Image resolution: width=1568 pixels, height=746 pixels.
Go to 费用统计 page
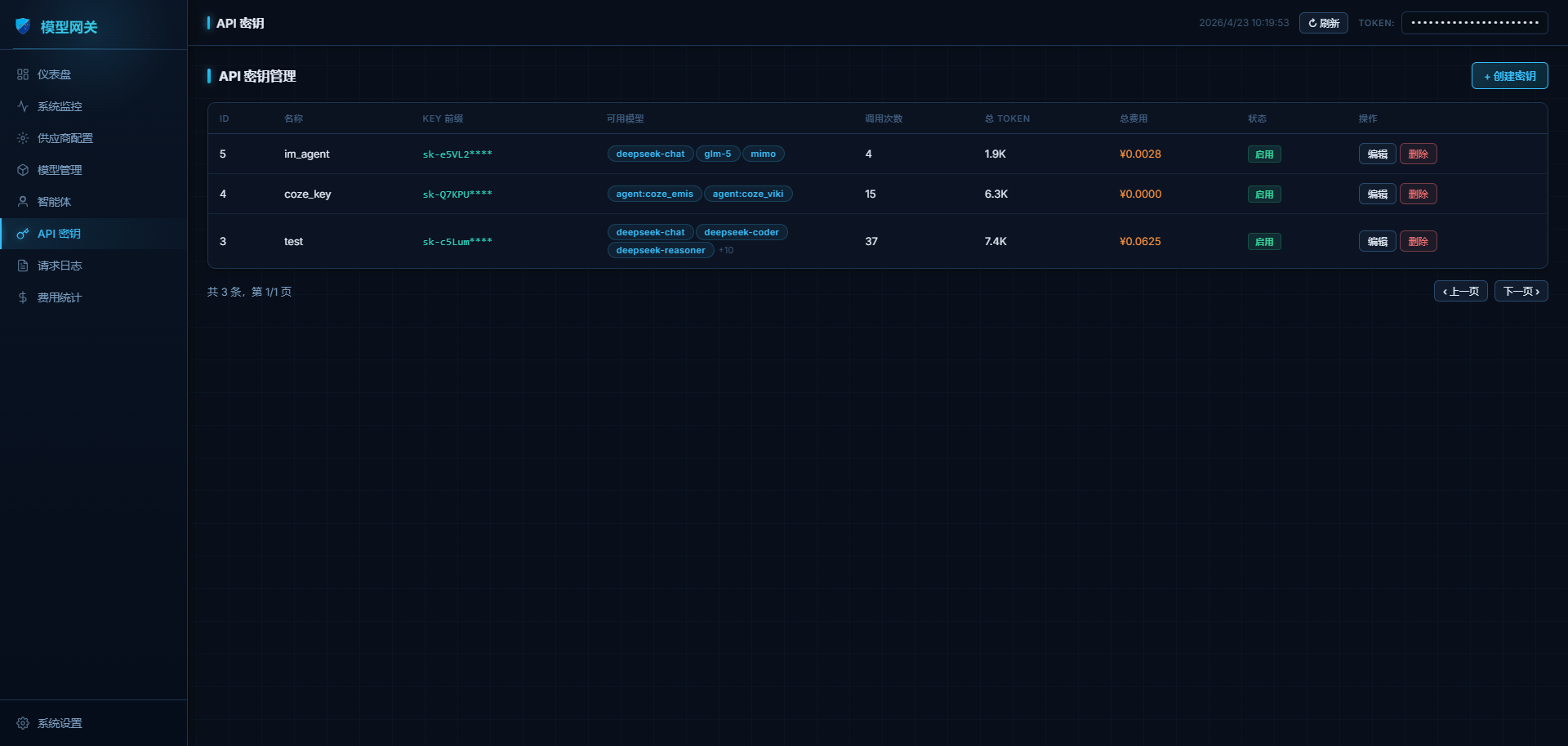pos(93,297)
